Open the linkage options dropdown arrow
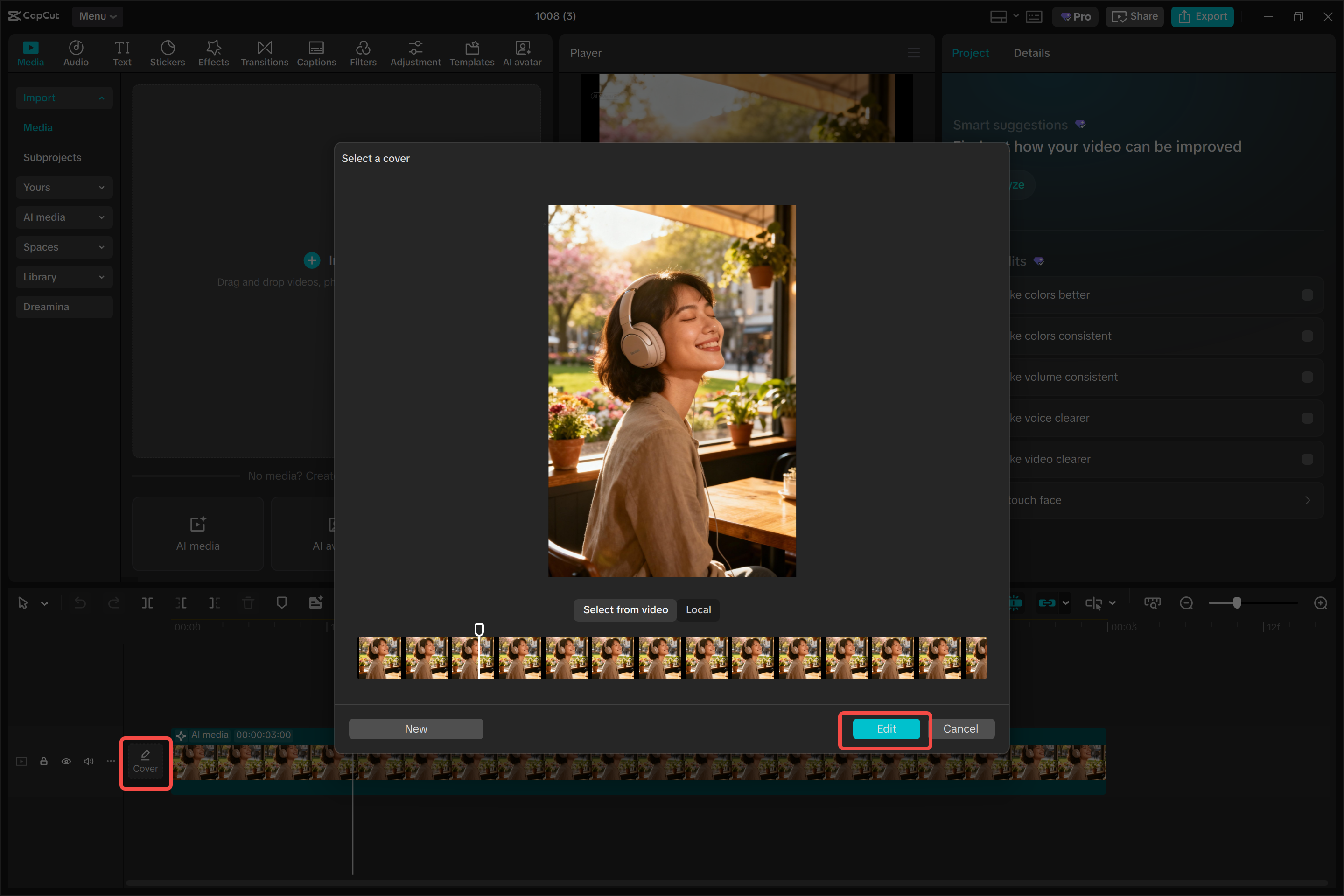 [1066, 603]
